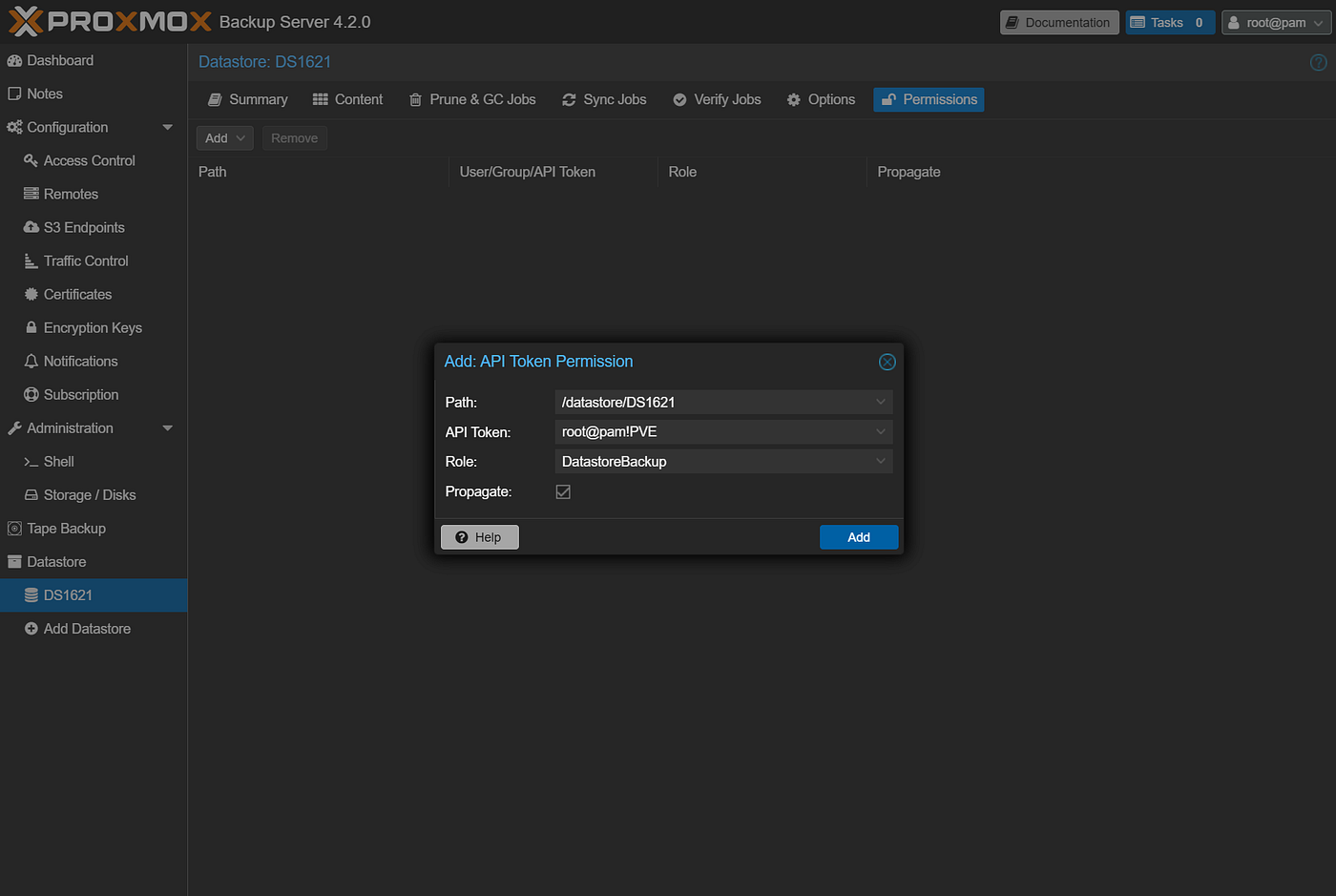Switch to the Sync Jobs tab

[604, 99]
